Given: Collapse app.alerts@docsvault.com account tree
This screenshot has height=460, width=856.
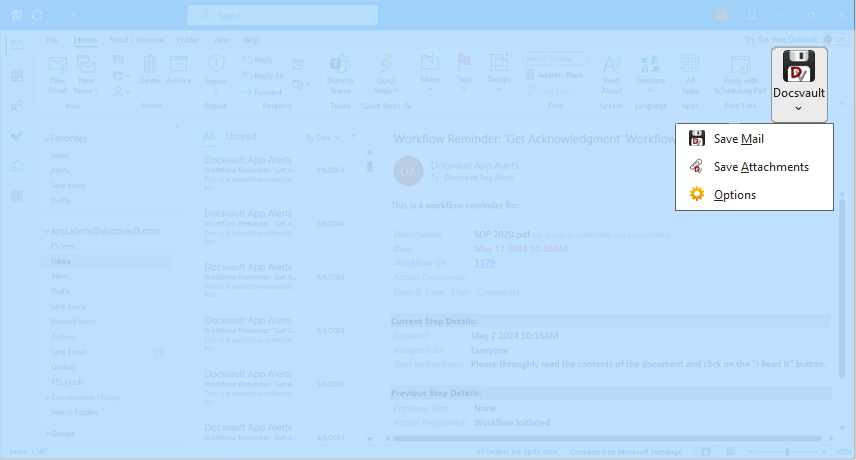Looking at the screenshot, I should pos(46,231).
